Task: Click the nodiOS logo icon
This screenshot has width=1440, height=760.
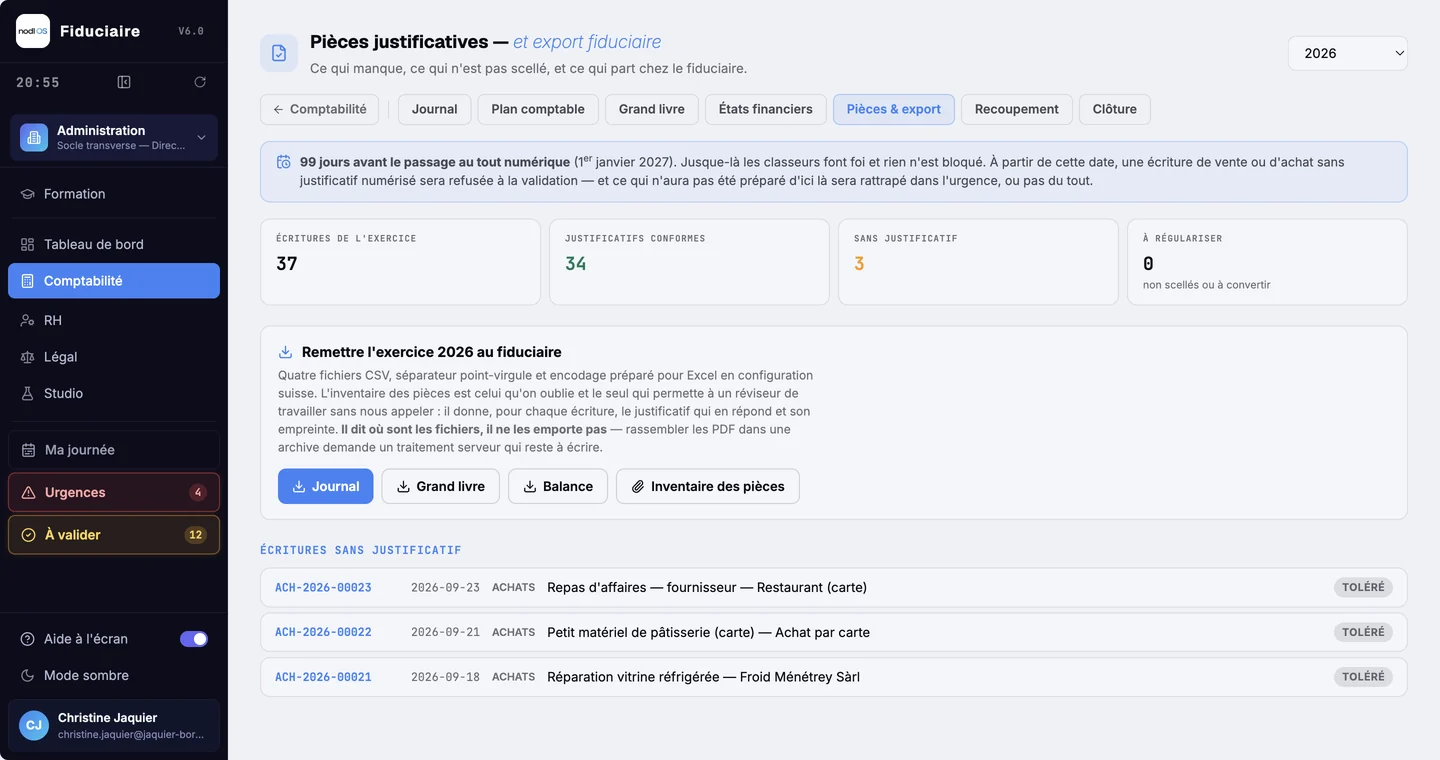Action: pos(33,31)
